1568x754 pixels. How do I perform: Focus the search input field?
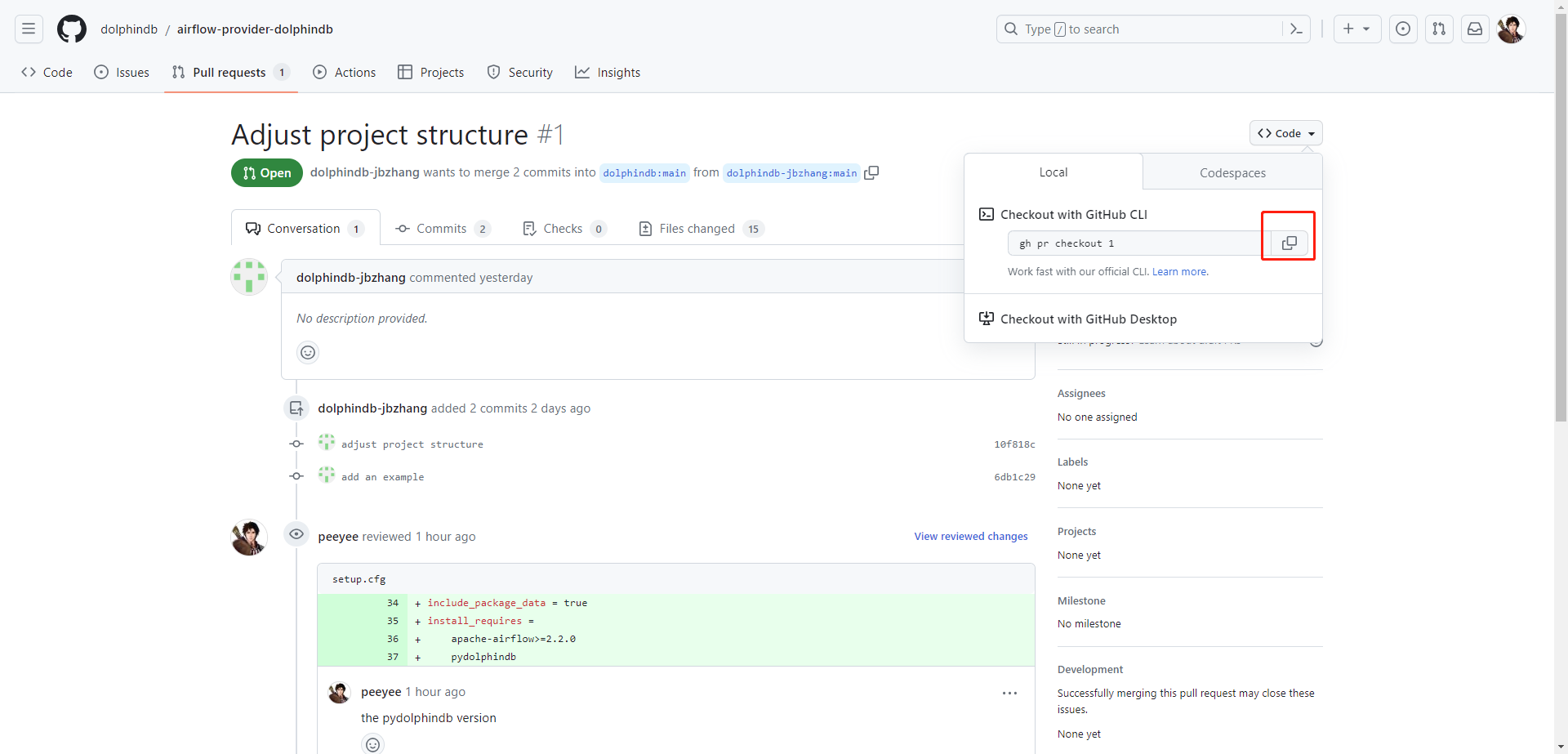pyautogui.click(x=1139, y=29)
